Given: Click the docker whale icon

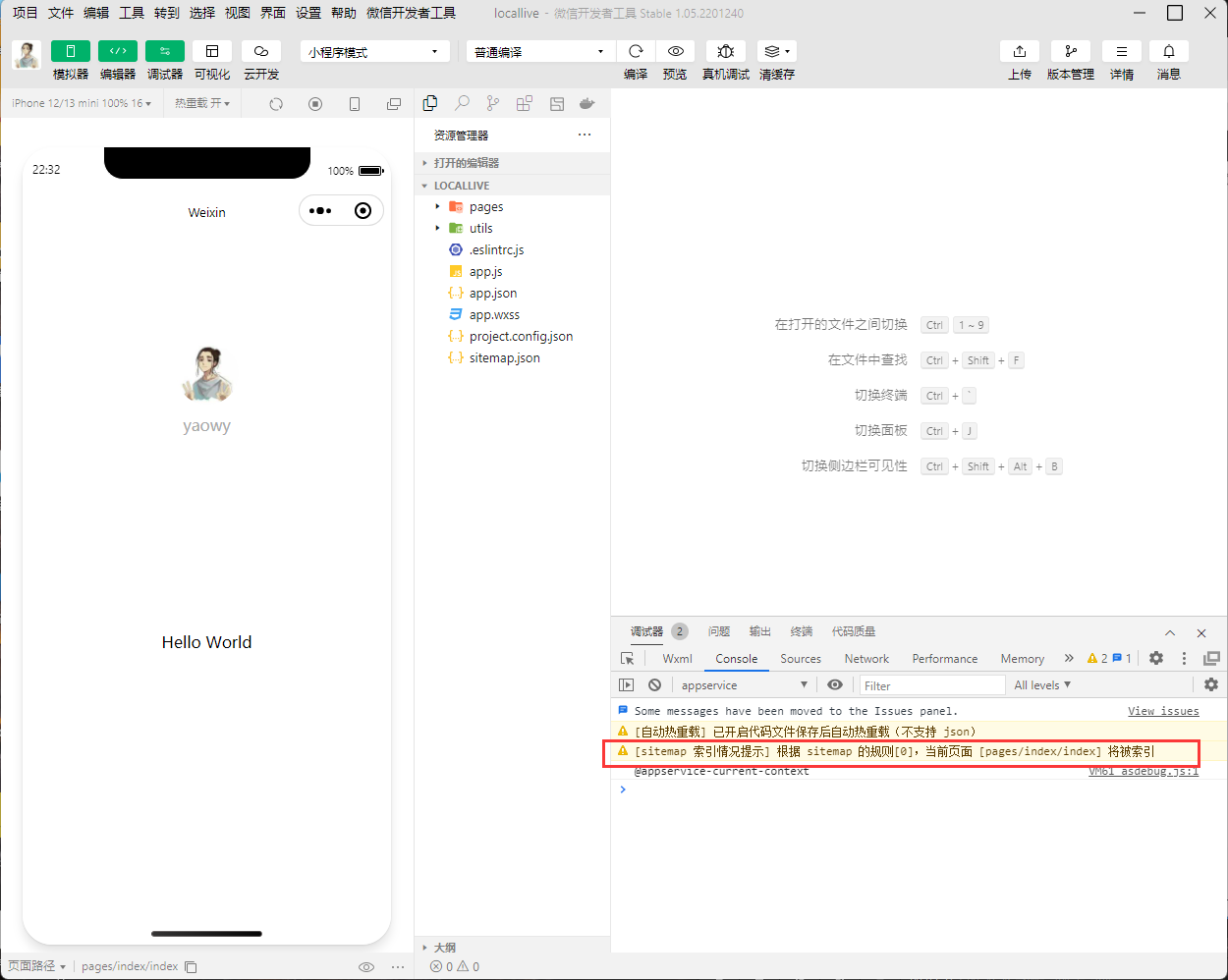Looking at the screenshot, I should click(x=587, y=103).
